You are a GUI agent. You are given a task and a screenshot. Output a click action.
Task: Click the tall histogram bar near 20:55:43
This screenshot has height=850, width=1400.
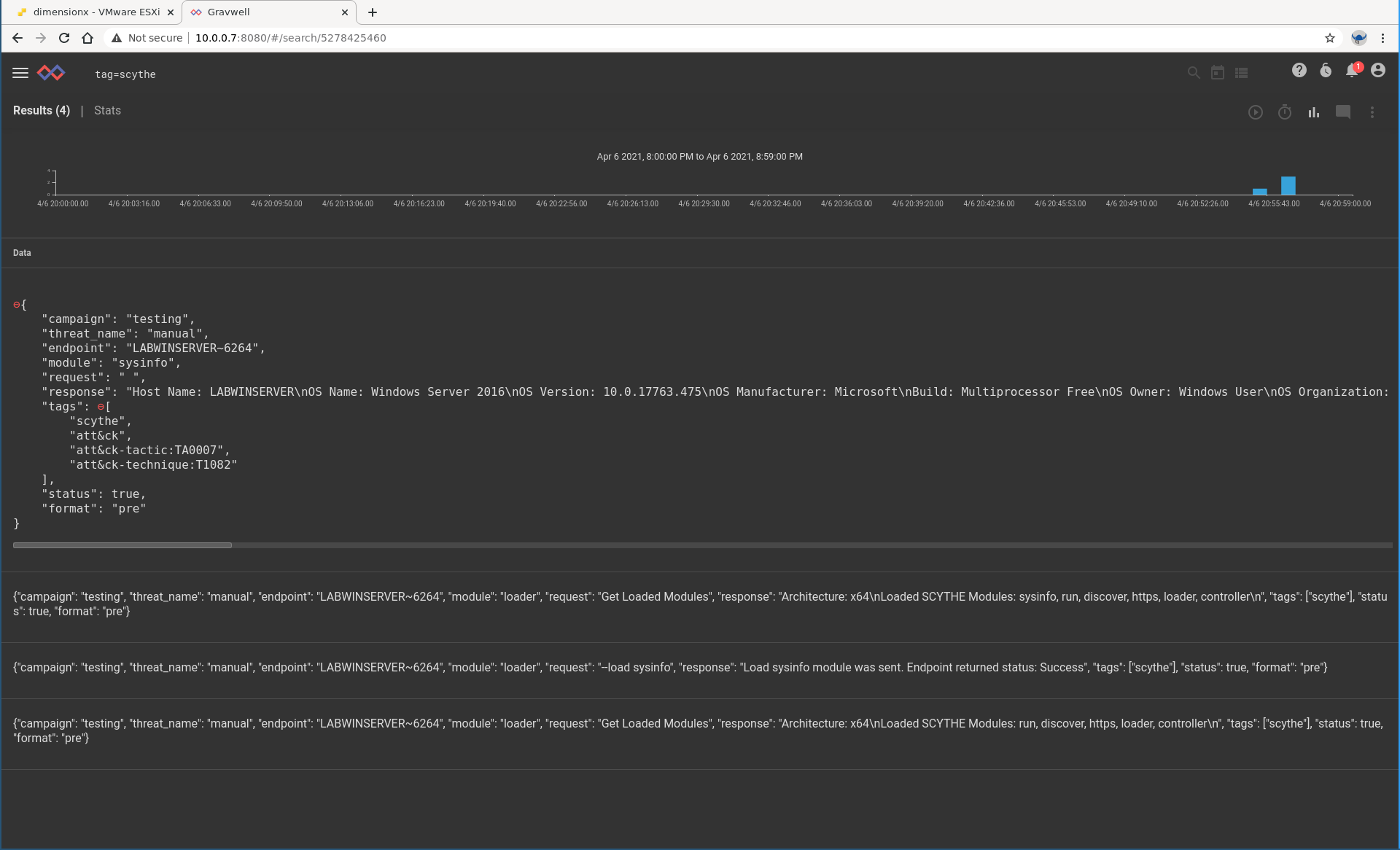coord(1288,185)
